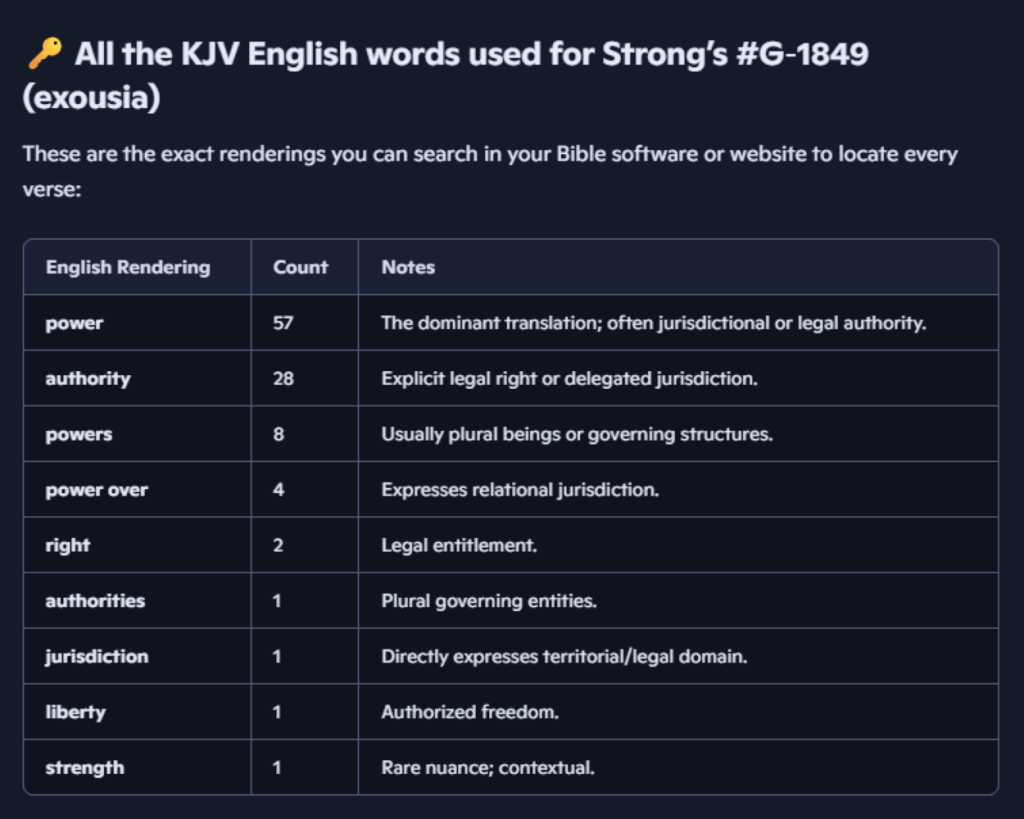Screen dimensions: 1024x819
Task: Select the "power" rendering cell
Action: click(74, 323)
